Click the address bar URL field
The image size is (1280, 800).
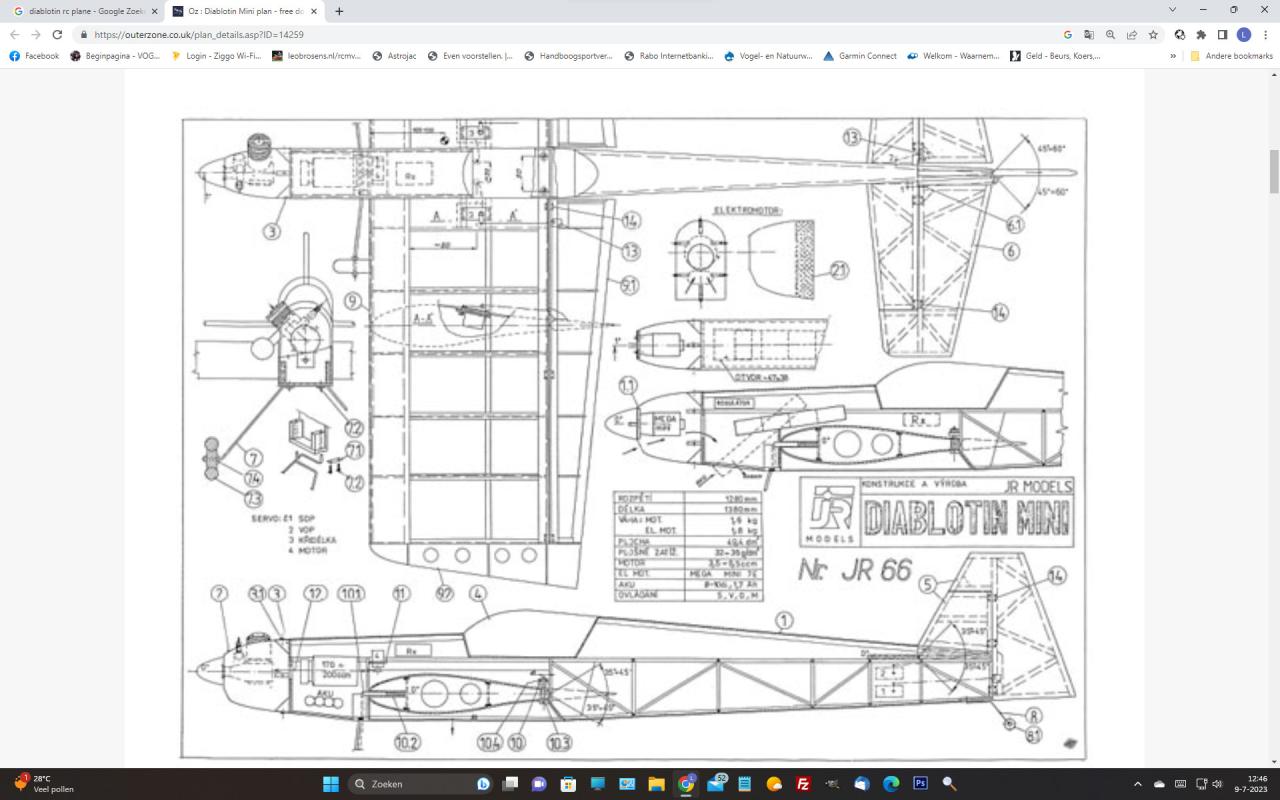click(x=500, y=34)
